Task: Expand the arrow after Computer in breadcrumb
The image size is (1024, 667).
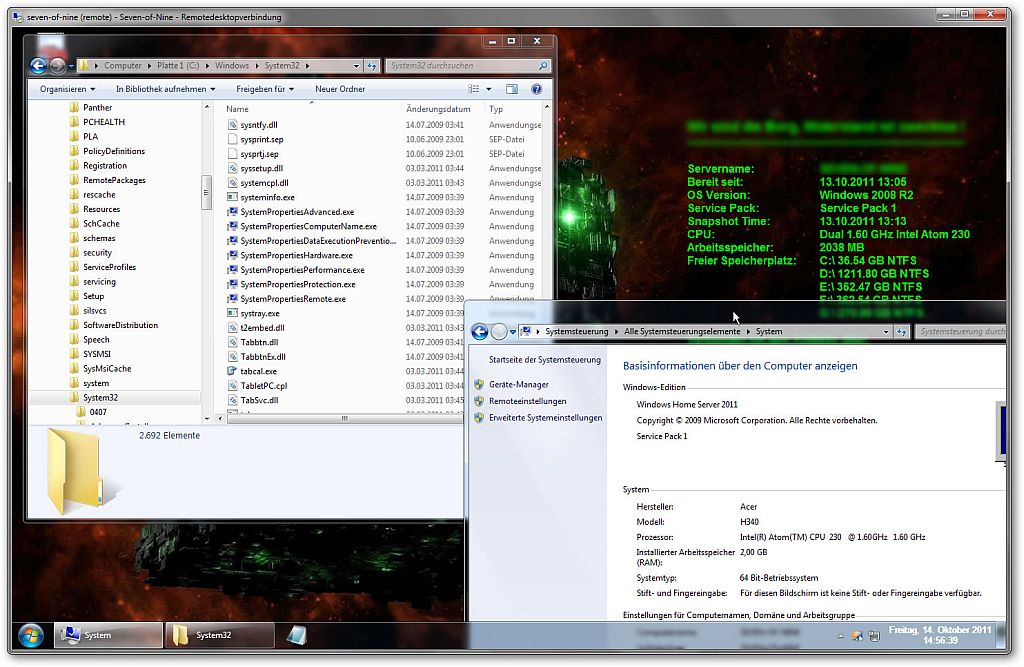Action: tap(149, 65)
